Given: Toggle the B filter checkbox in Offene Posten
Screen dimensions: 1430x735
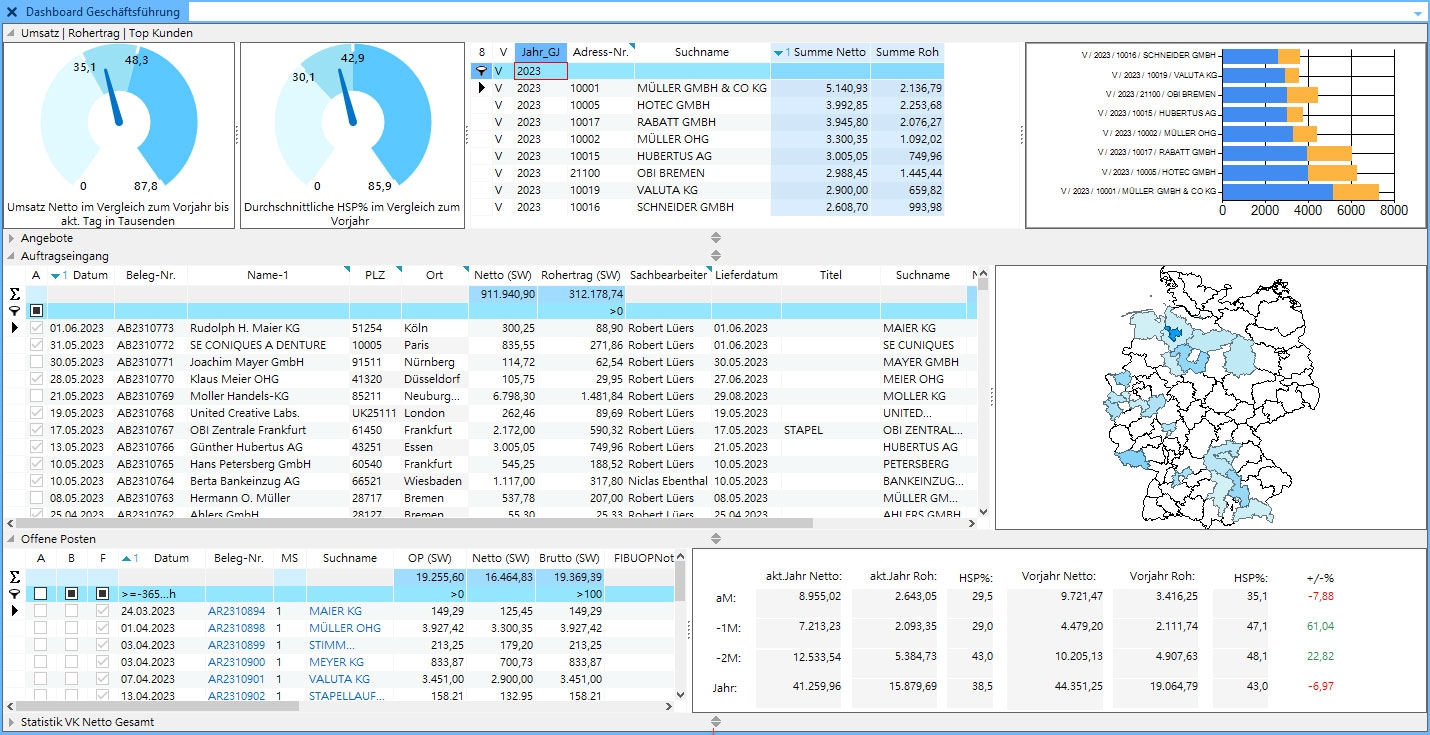Looking at the screenshot, I should [71, 594].
